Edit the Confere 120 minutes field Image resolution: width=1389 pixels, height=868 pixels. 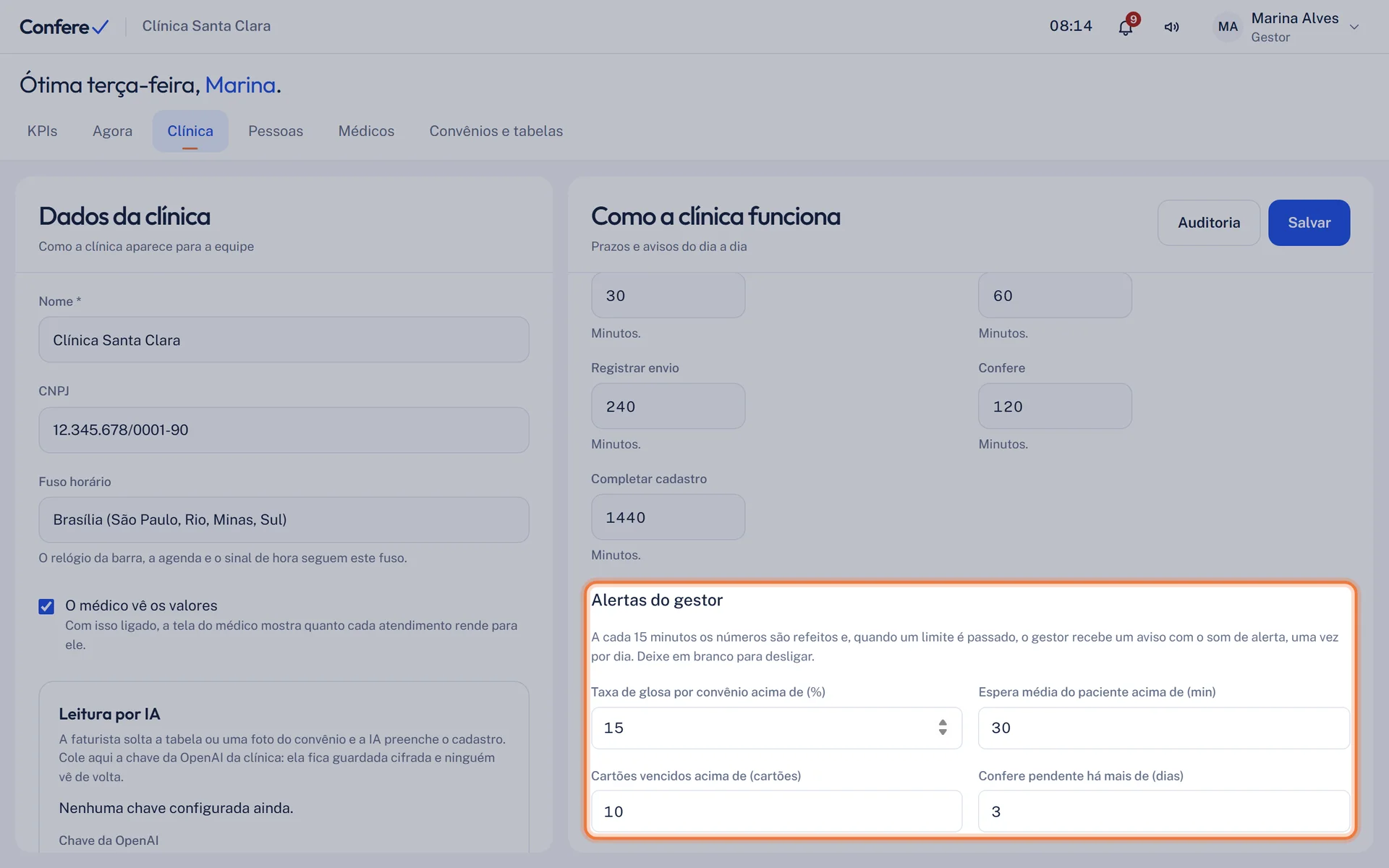(1055, 407)
